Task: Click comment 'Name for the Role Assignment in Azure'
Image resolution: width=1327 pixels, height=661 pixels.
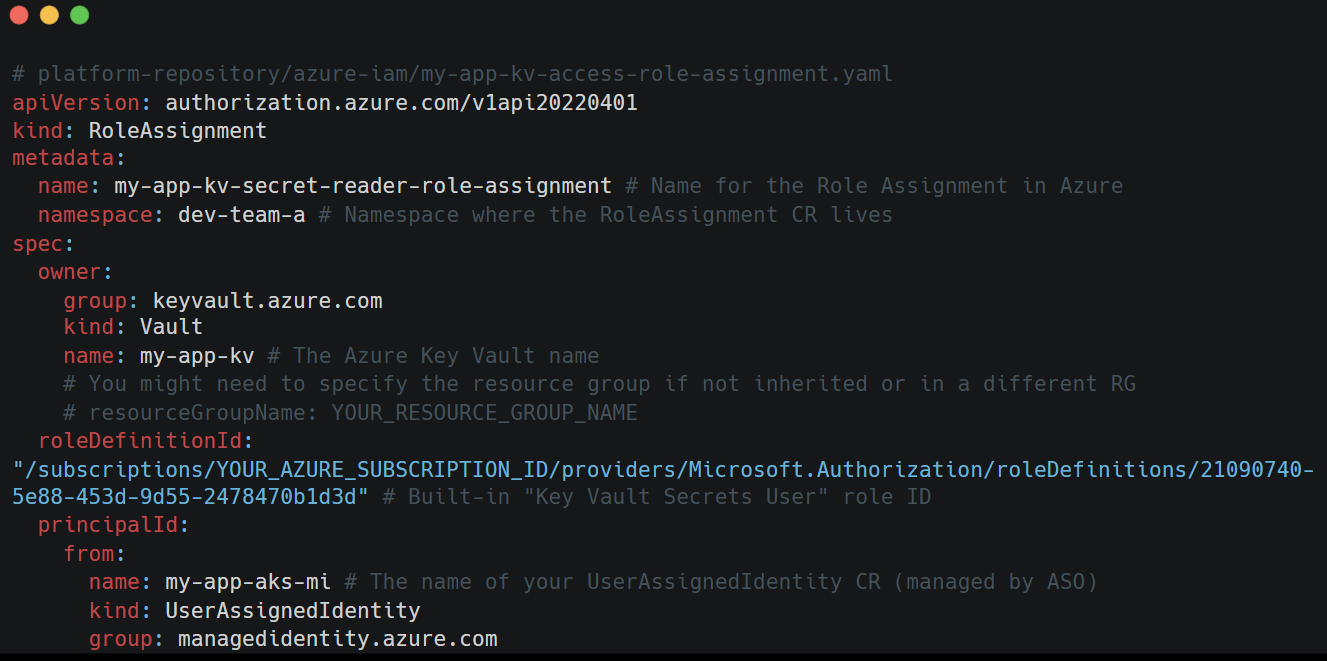Action: click(x=874, y=186)
